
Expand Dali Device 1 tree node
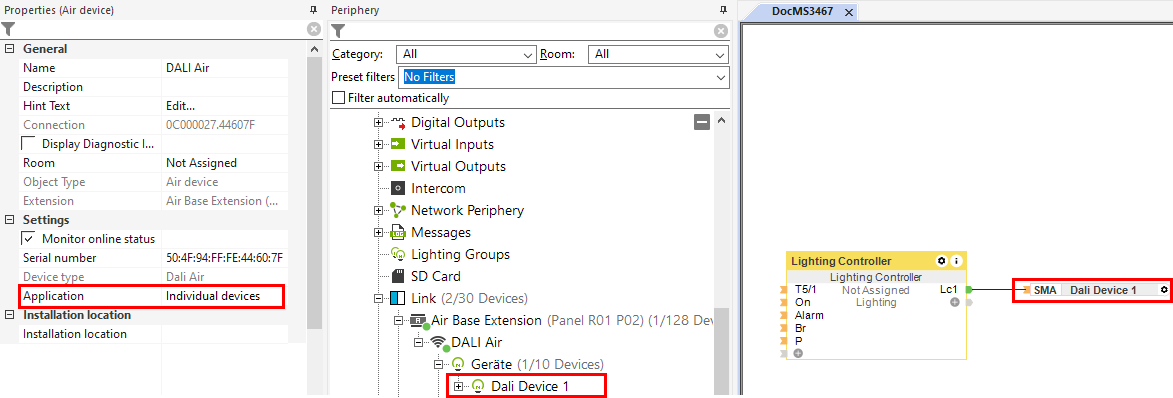coord(459,386)
